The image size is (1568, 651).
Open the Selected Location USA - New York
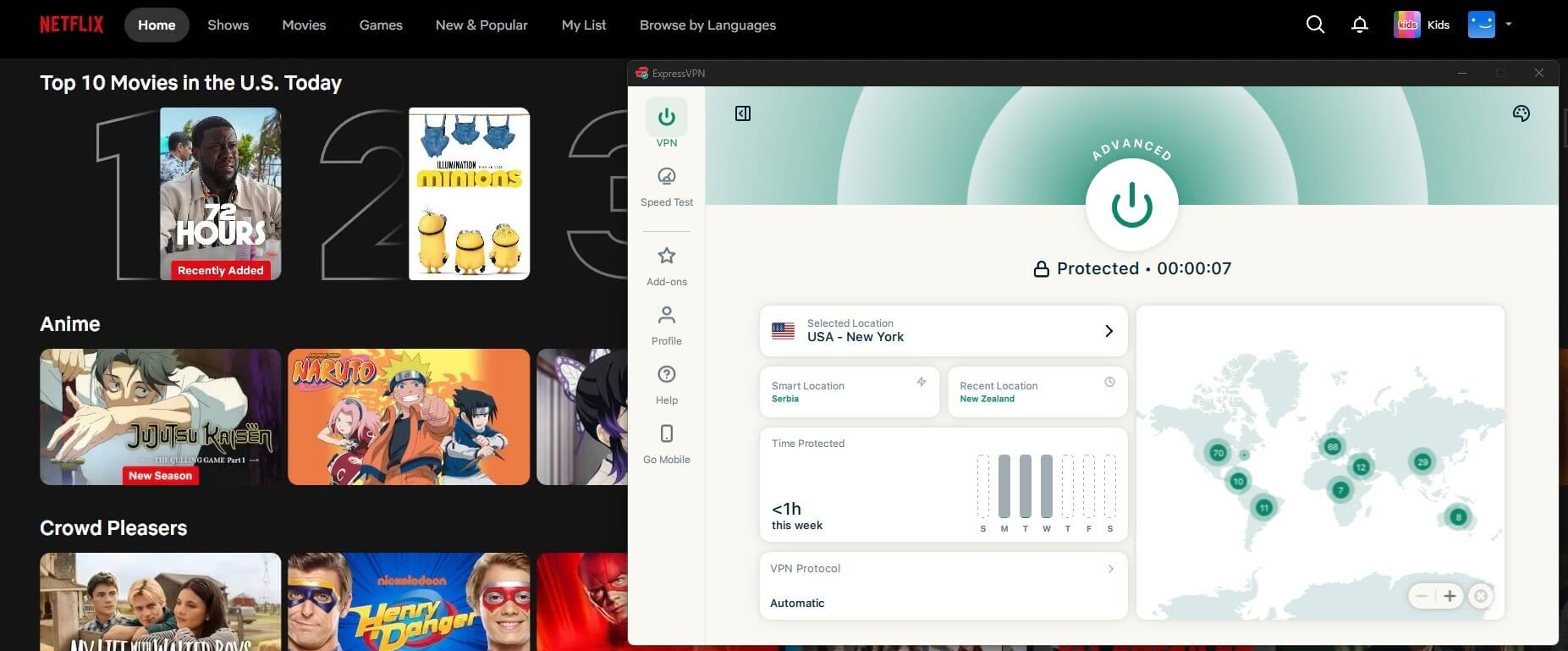944,331
